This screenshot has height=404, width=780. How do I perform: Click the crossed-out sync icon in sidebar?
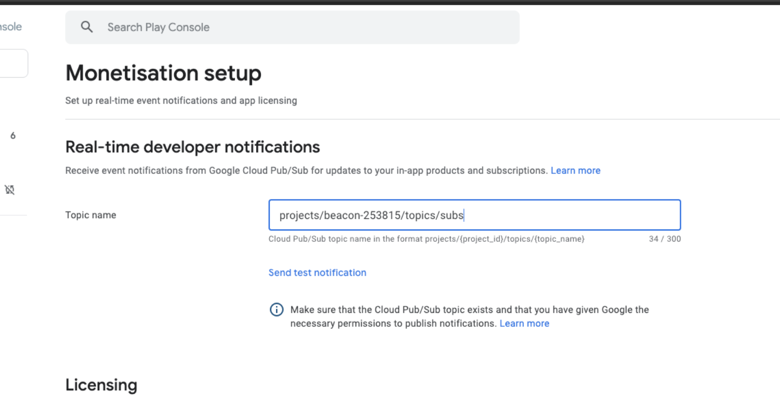pyautogui.click(x=9, y=190)
